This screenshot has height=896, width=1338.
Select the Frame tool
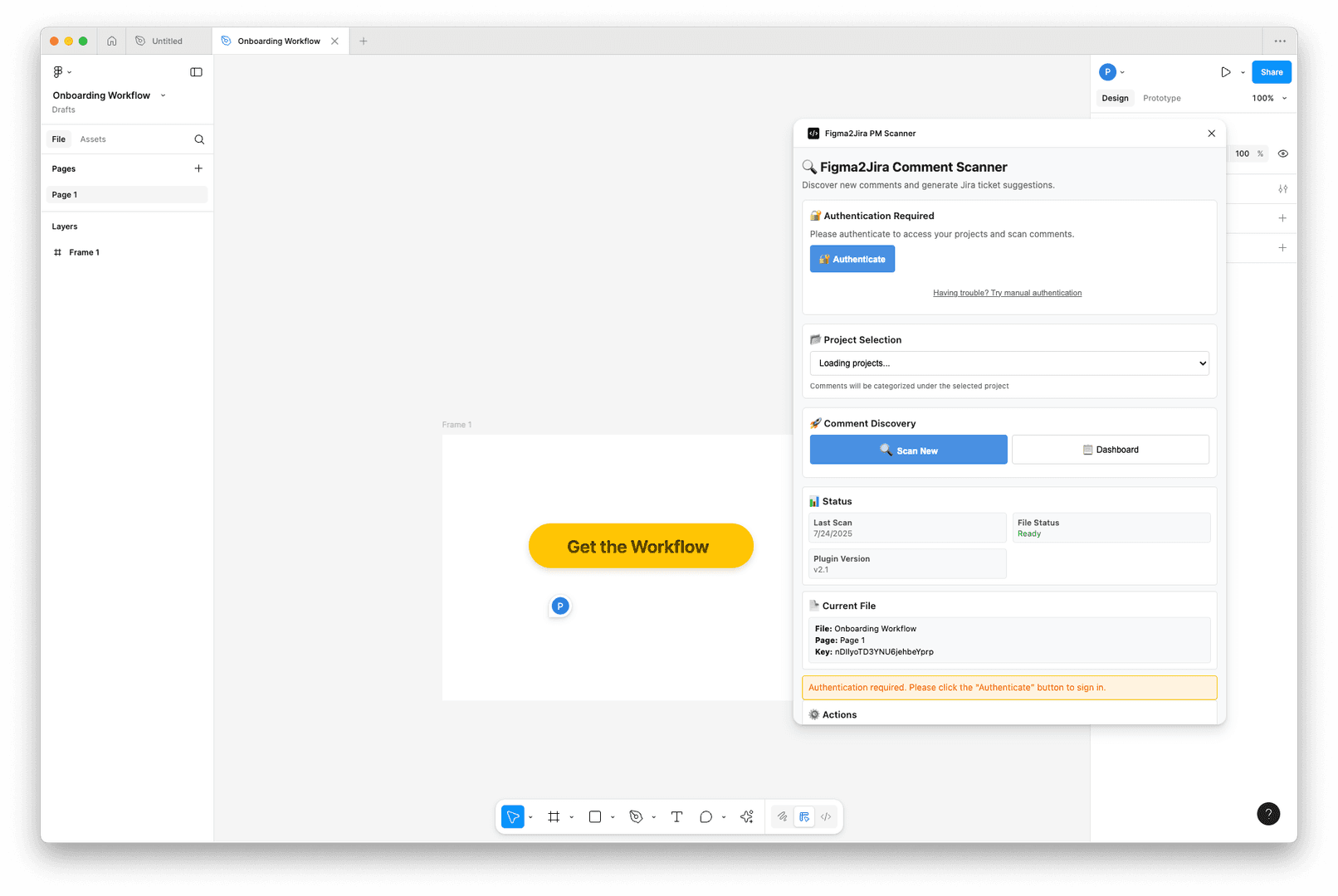(554, 816)
